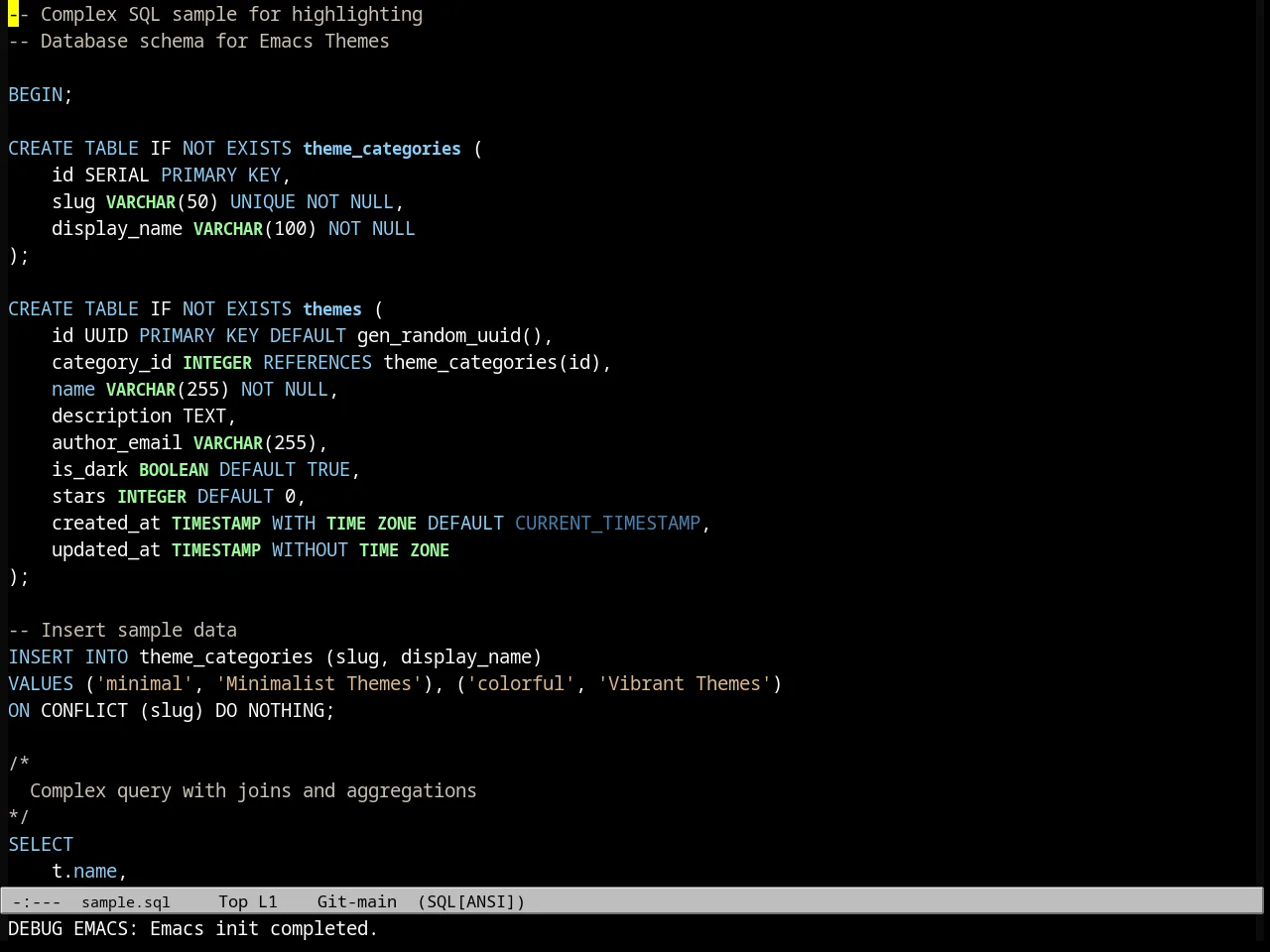Click 'description' column name

112,416
